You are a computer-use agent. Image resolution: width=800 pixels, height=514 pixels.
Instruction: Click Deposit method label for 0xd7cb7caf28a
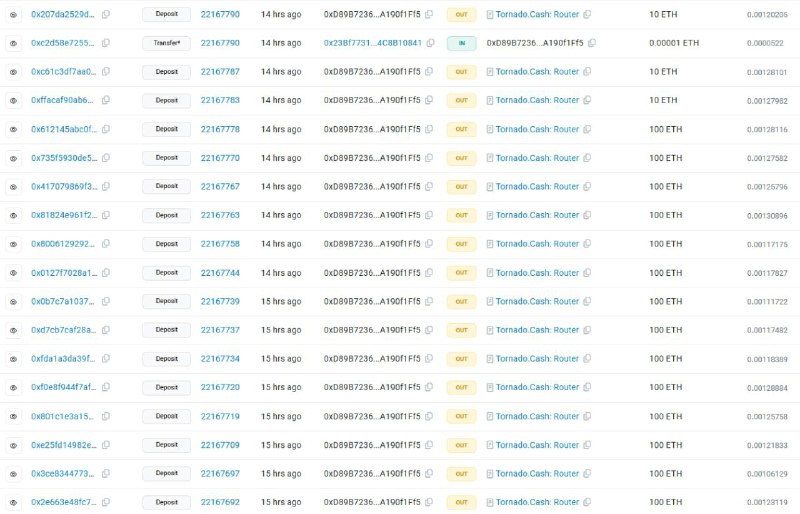coord(166,330)
